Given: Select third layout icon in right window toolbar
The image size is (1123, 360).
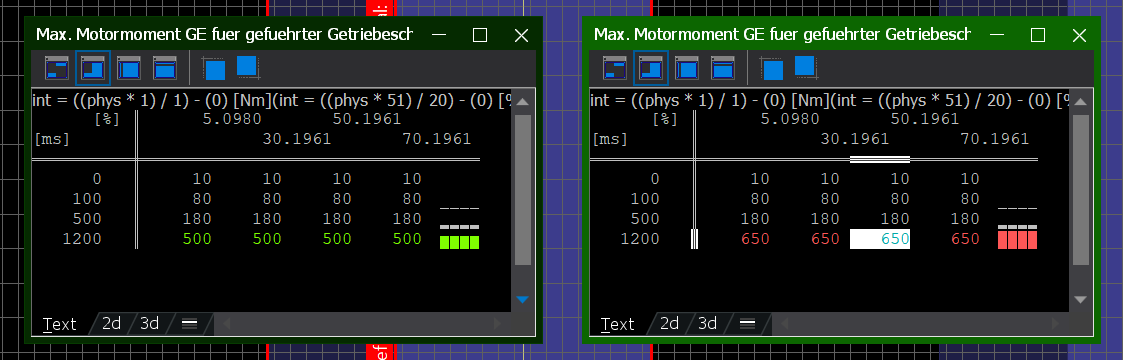Looking at the screenshot, I should tap(687, 69).
